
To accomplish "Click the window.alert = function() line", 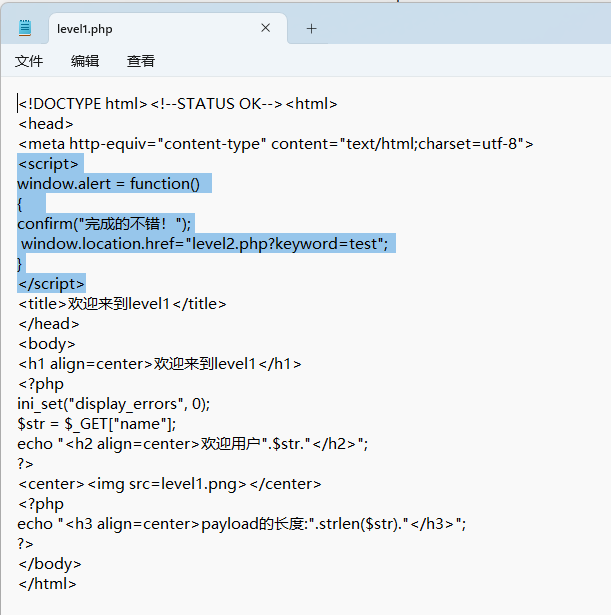I will coord(109,184).
